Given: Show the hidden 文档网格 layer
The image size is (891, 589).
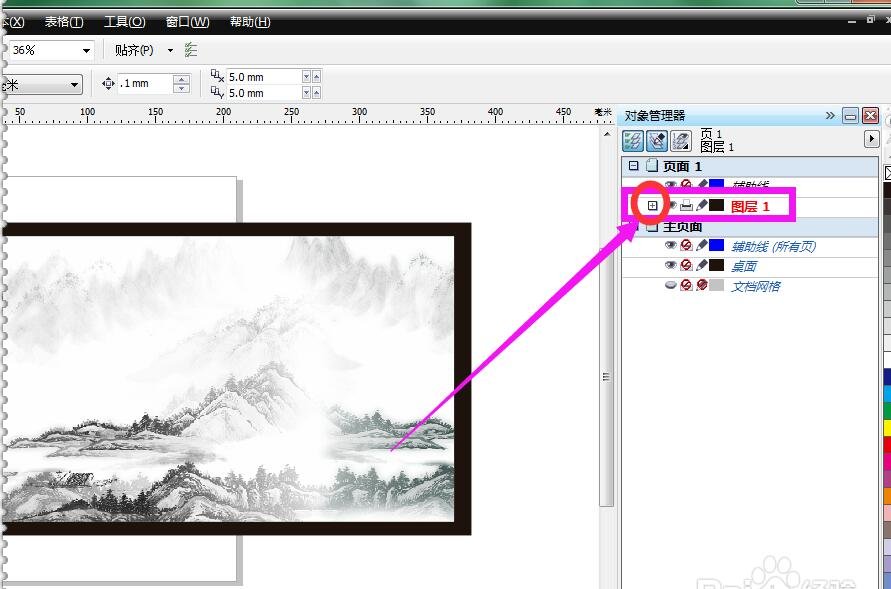Looking at the screenshot, I should click(x=671, y=286).
